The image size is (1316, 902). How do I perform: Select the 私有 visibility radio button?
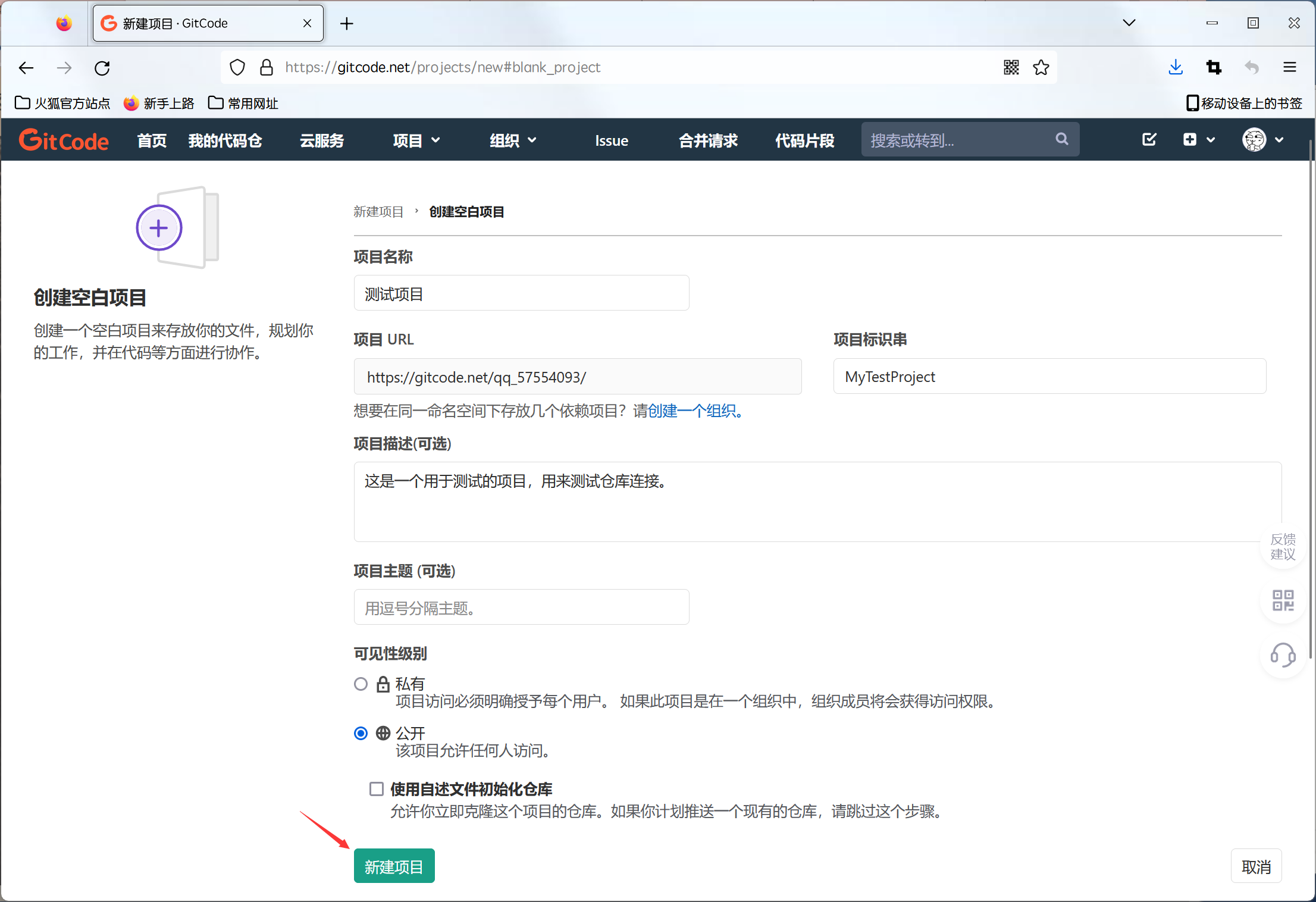[x=361, y=684]
